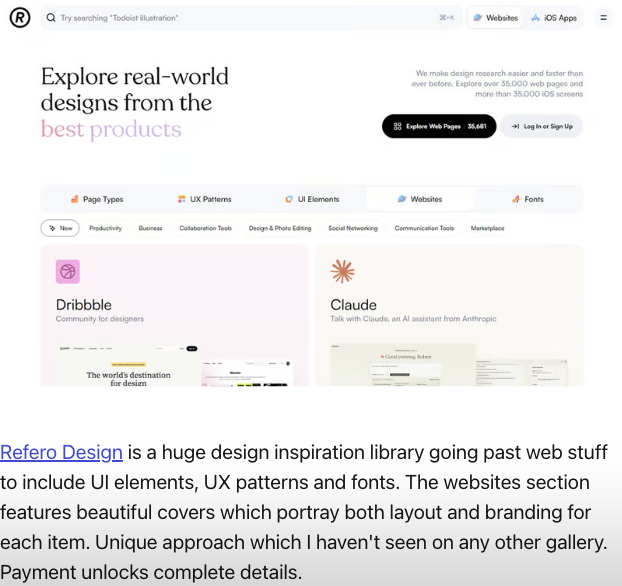Follow the Refero Design link
The image size is (622, 586).
[x=61, y=453]
